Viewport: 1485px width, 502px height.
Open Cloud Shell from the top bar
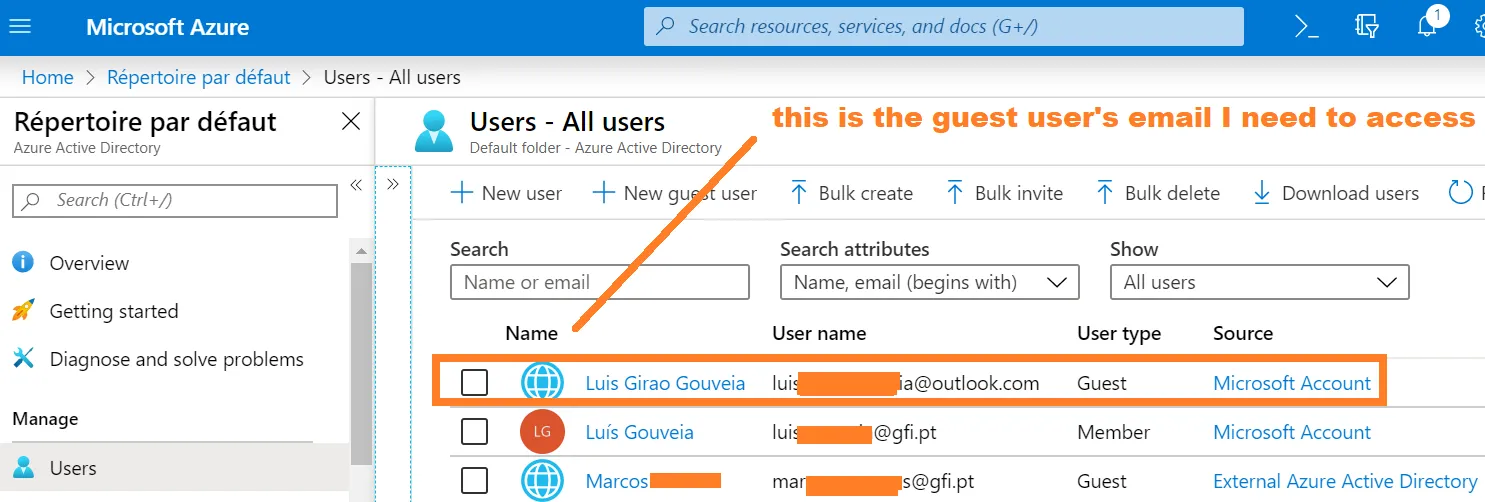[x=1306, y=27]
